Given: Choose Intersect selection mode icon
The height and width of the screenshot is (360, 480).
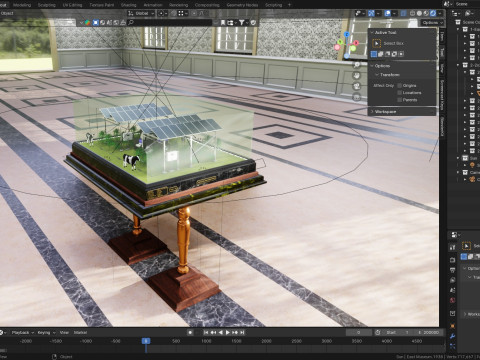Looking at the screenshot, I should (x=401, y=54).
